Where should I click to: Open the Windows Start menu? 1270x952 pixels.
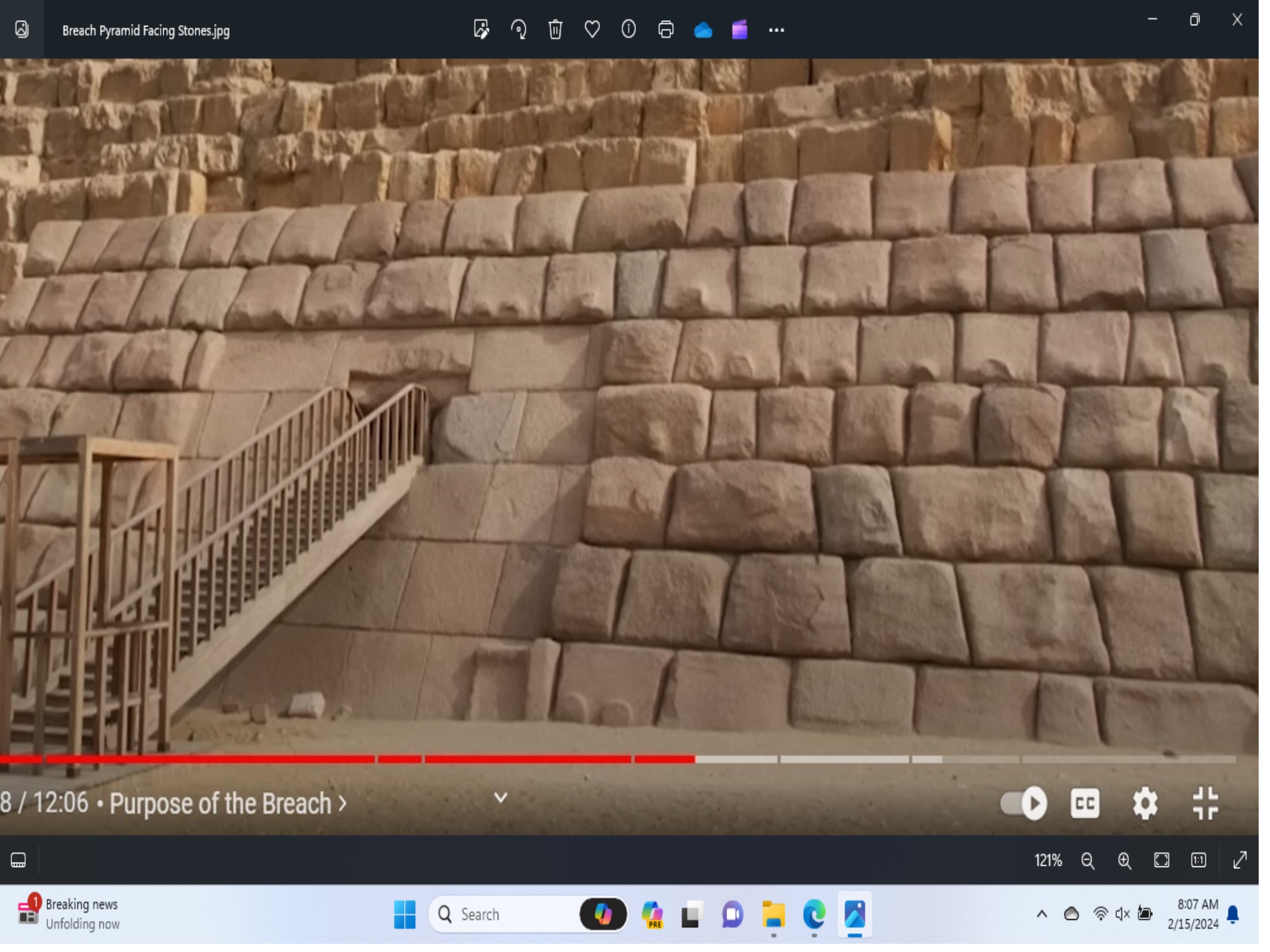408,922
